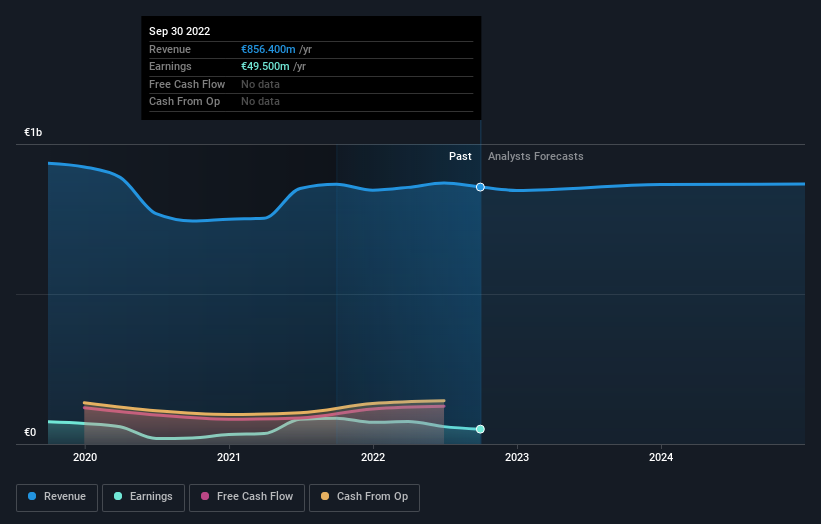The width and height of the screenshot is (821, 524).
Task: Click the €856.400m revenue value
Action: [x=268, y=49]
